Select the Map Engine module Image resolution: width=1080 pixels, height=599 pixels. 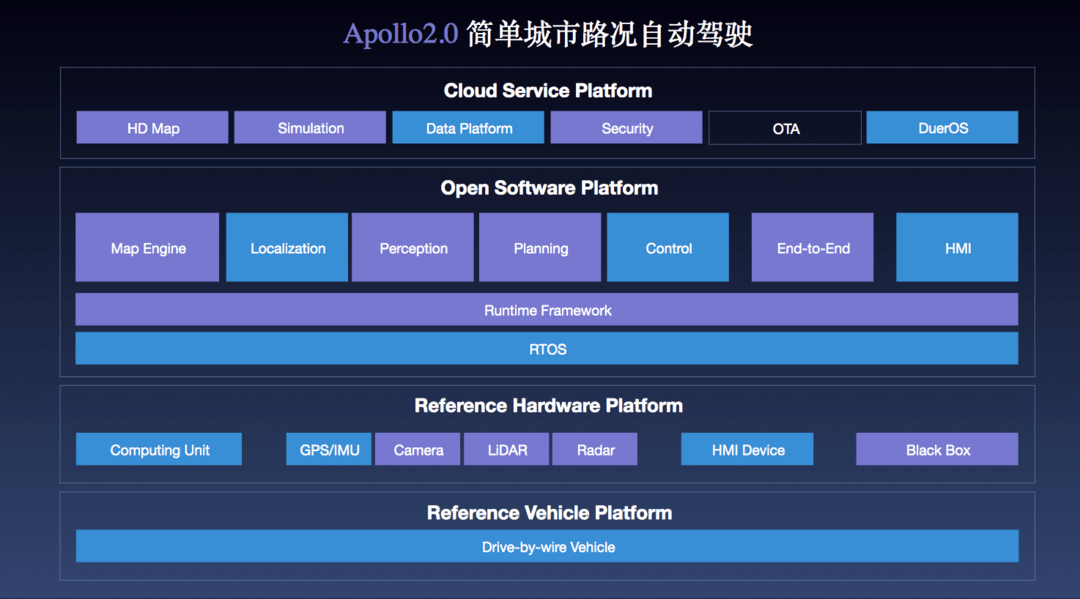coord(147,247)
